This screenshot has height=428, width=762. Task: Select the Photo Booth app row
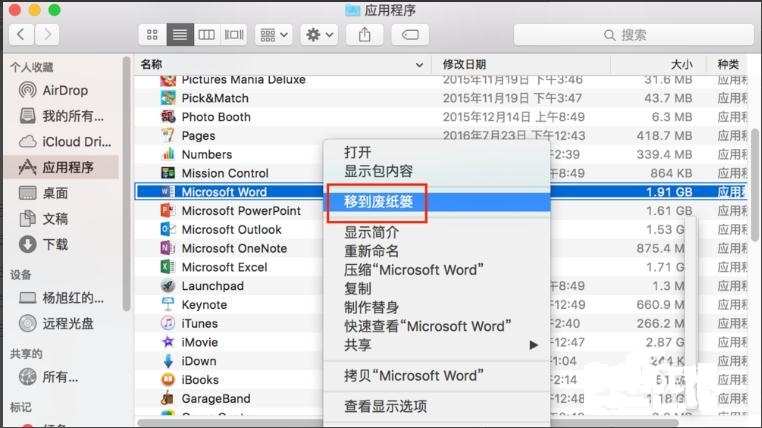point(441,117)
